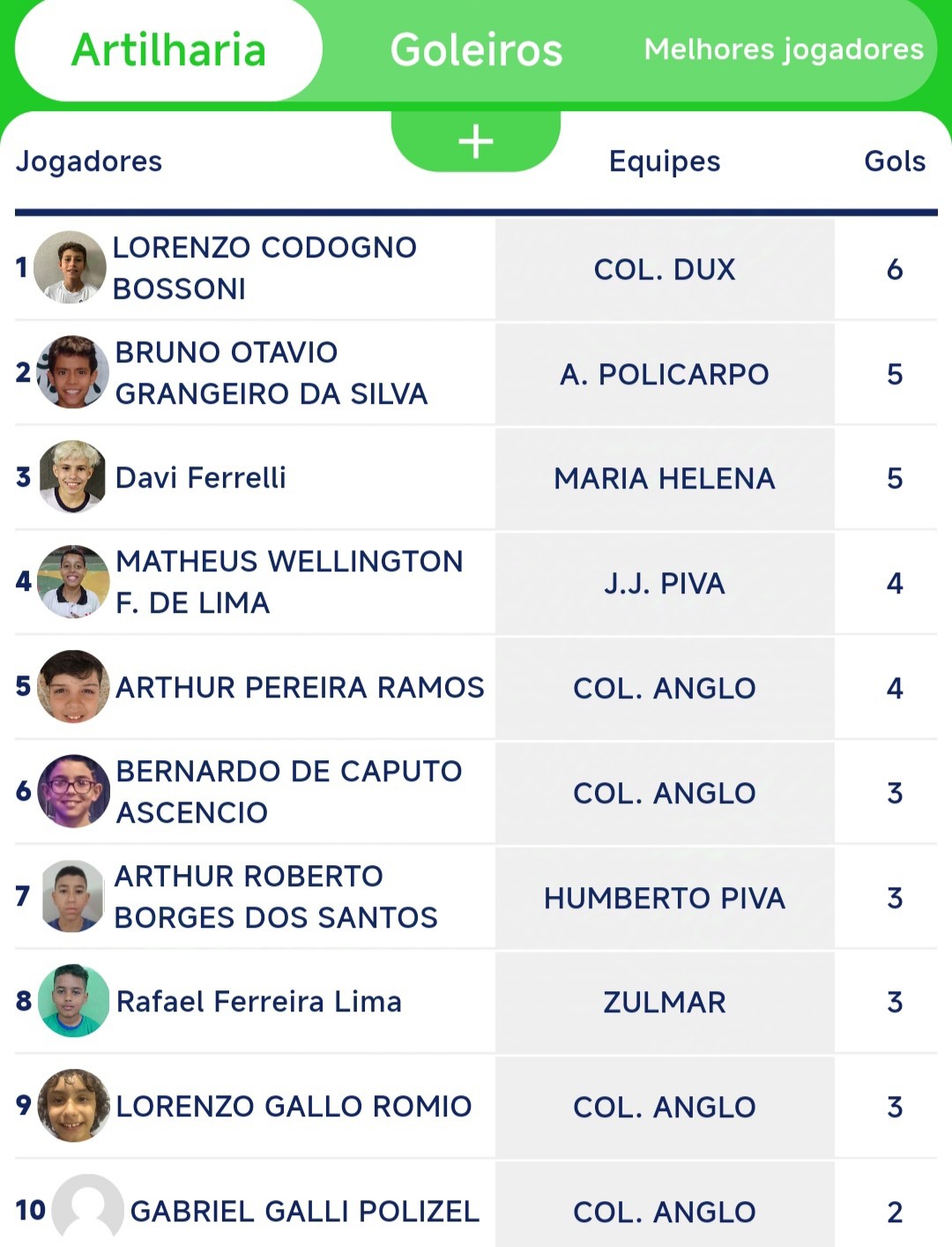Viewport: 952px width, 1247px height.
Task: Tap Arthur Pereira Ramos's avatar
Action: (x=73, y=686)
